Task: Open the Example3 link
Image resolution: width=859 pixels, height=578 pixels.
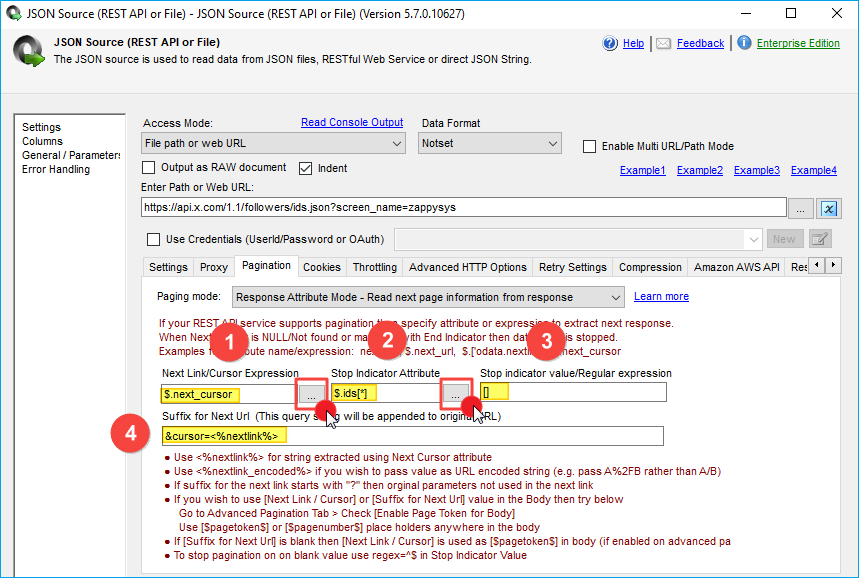Action: pos(756,170)
